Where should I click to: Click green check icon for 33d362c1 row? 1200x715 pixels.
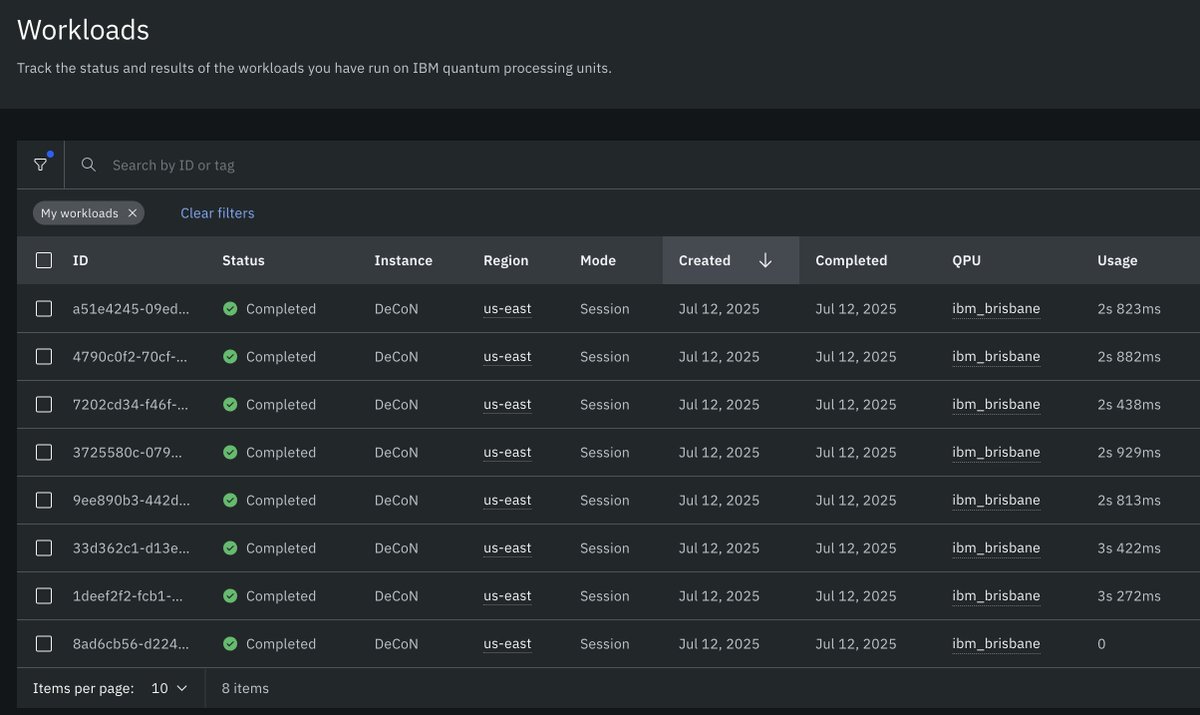[230, 549]
